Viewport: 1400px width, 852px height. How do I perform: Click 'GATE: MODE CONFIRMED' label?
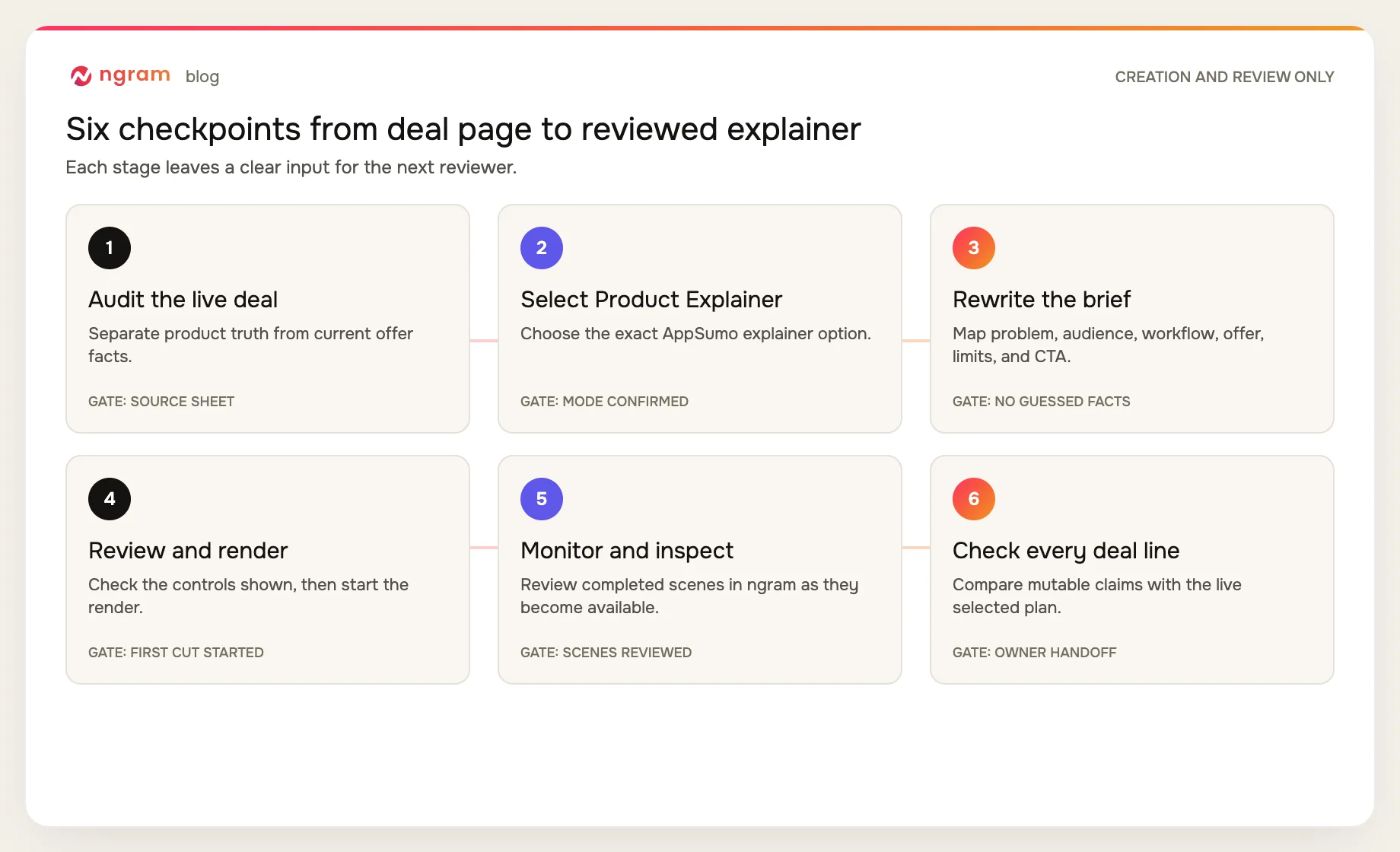pos(604,402)
